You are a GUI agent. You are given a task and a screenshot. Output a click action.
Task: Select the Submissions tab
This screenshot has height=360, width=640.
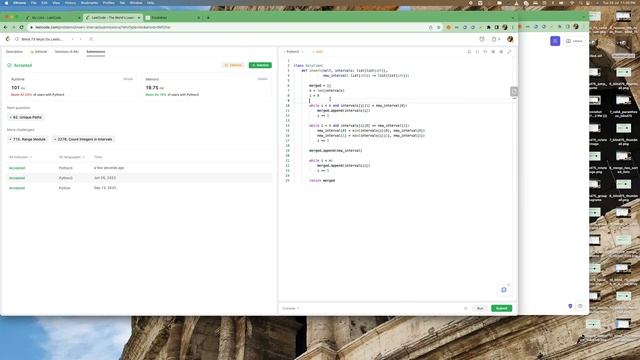pyautogui.click(x=96, y=52)
